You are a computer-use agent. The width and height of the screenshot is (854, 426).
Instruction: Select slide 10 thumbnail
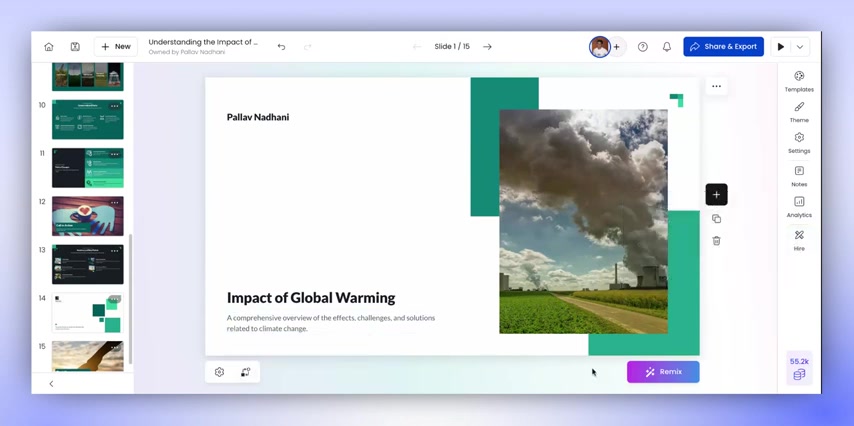pyautogui.click(x=88, y=119)
